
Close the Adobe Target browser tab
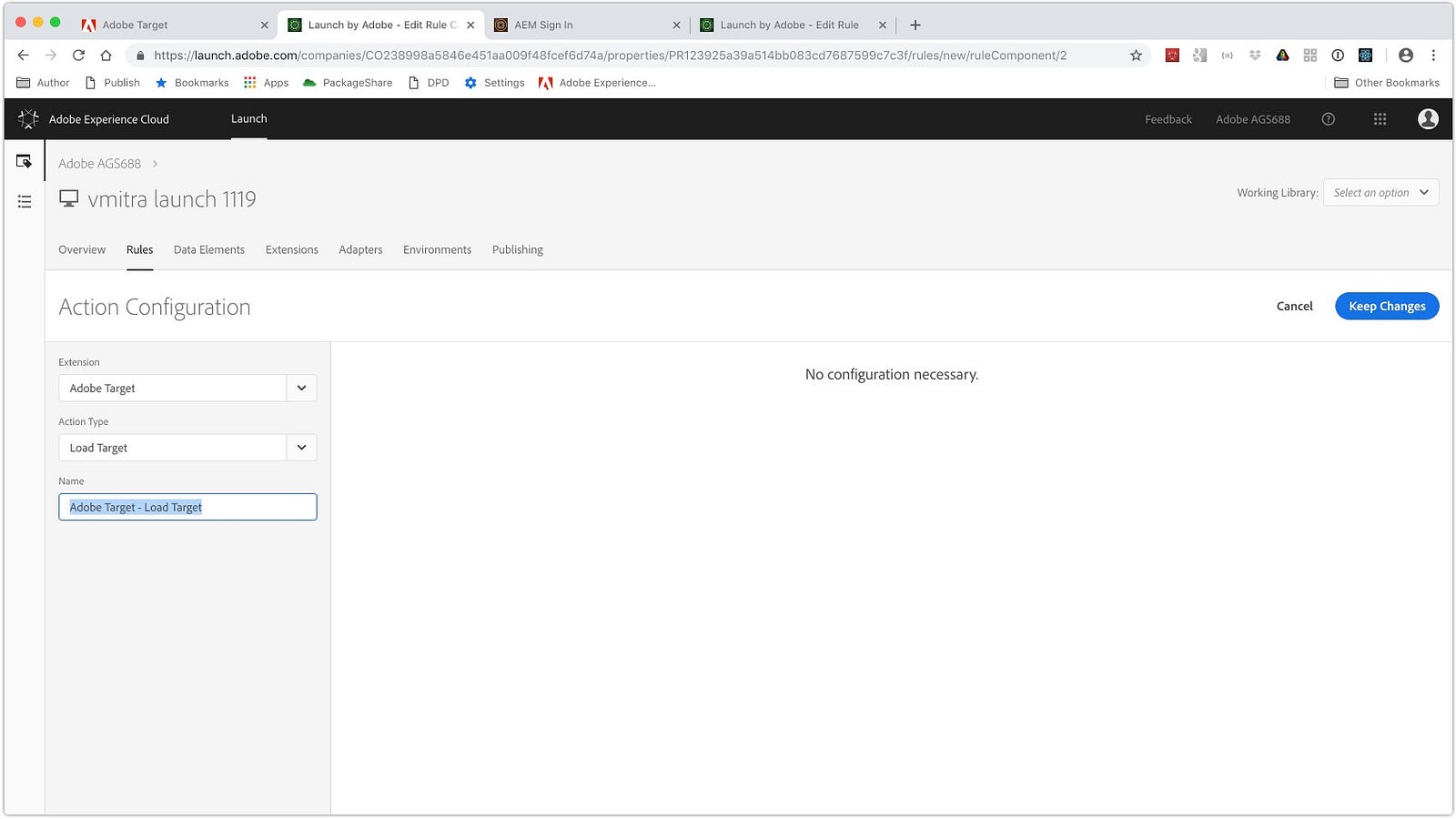tap(265, 25)
